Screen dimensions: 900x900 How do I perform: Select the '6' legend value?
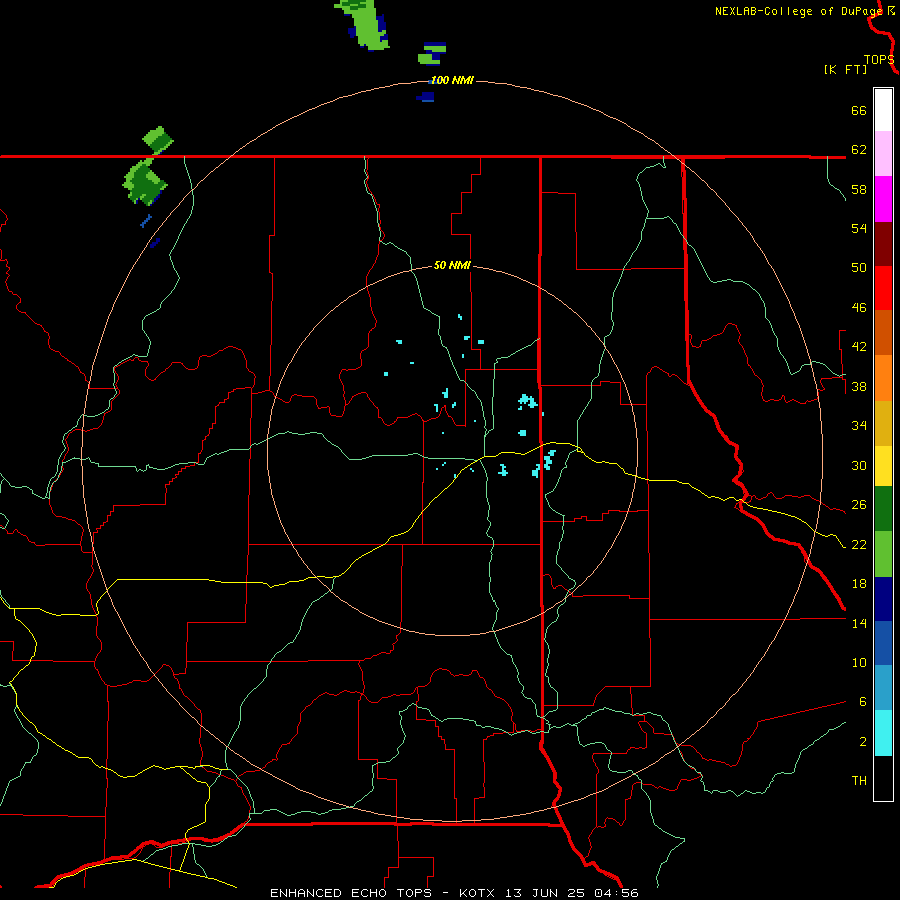pyautogui.click(x=862, y=701)
